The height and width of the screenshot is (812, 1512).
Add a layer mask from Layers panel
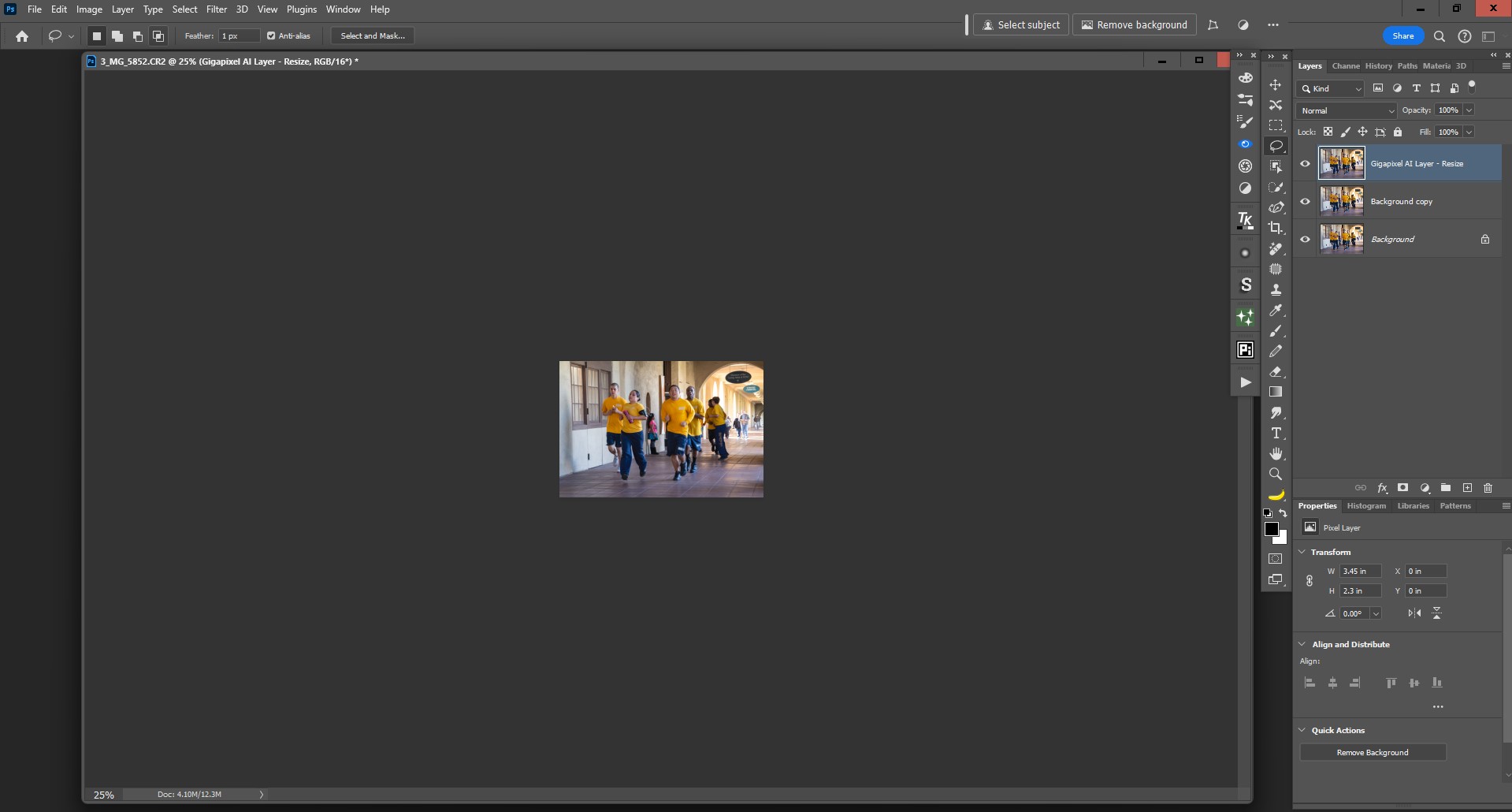tap(1402, 488)
